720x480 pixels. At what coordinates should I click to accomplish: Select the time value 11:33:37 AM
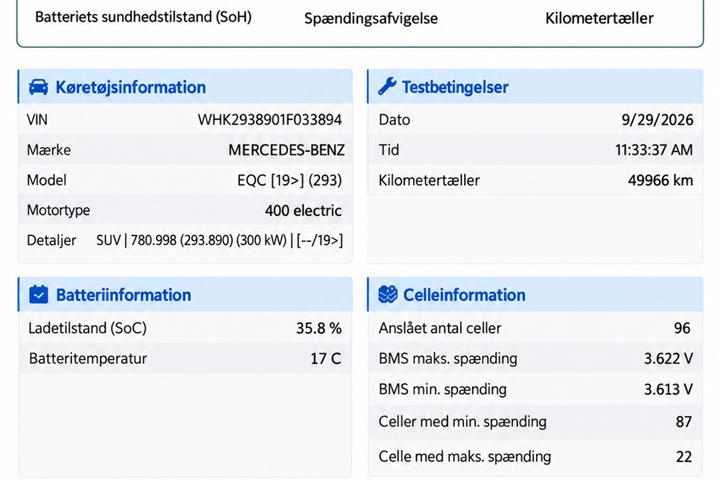pyautogui.click(x=654, y=150)
